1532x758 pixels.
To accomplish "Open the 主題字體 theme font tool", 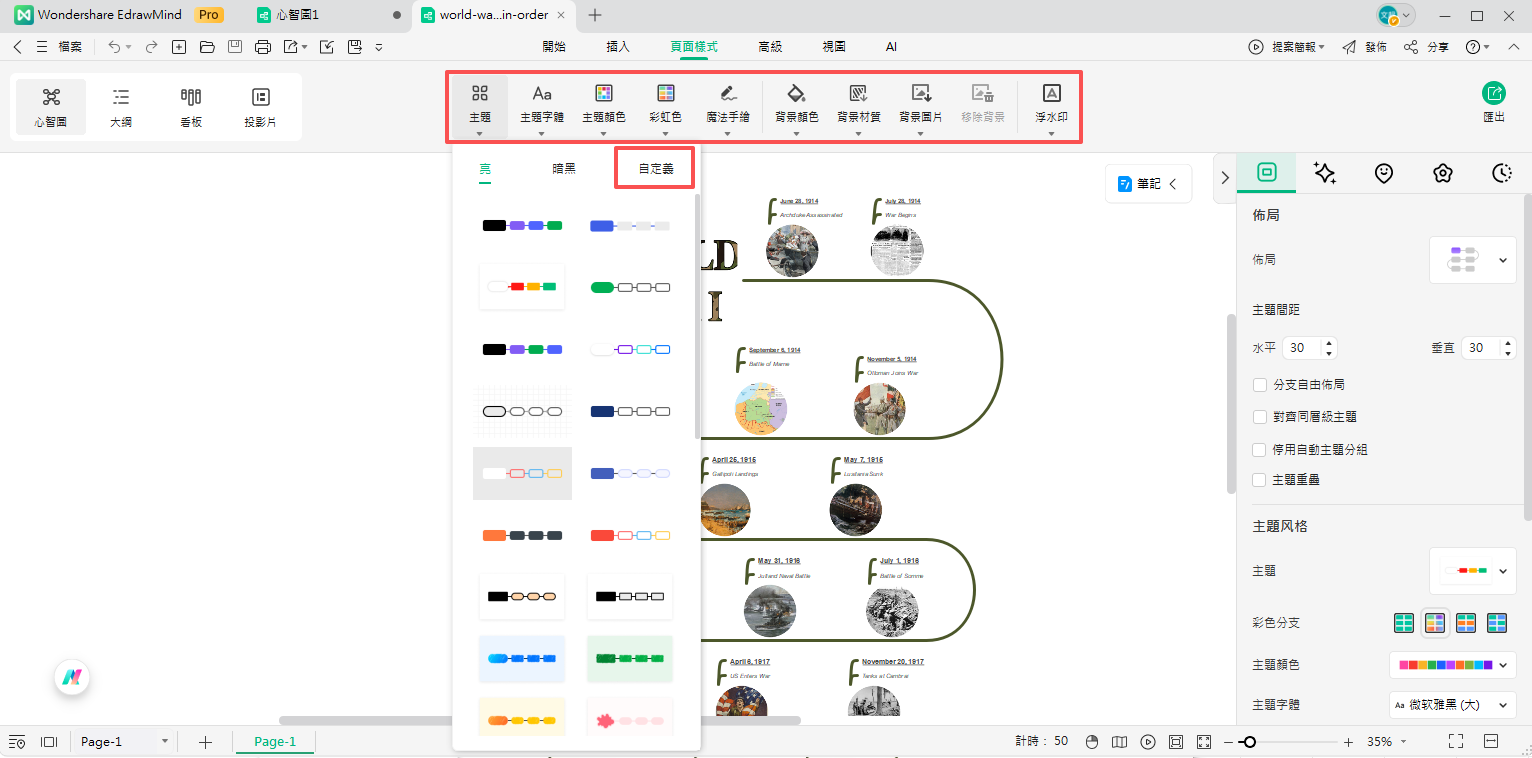I will [541, 105].
